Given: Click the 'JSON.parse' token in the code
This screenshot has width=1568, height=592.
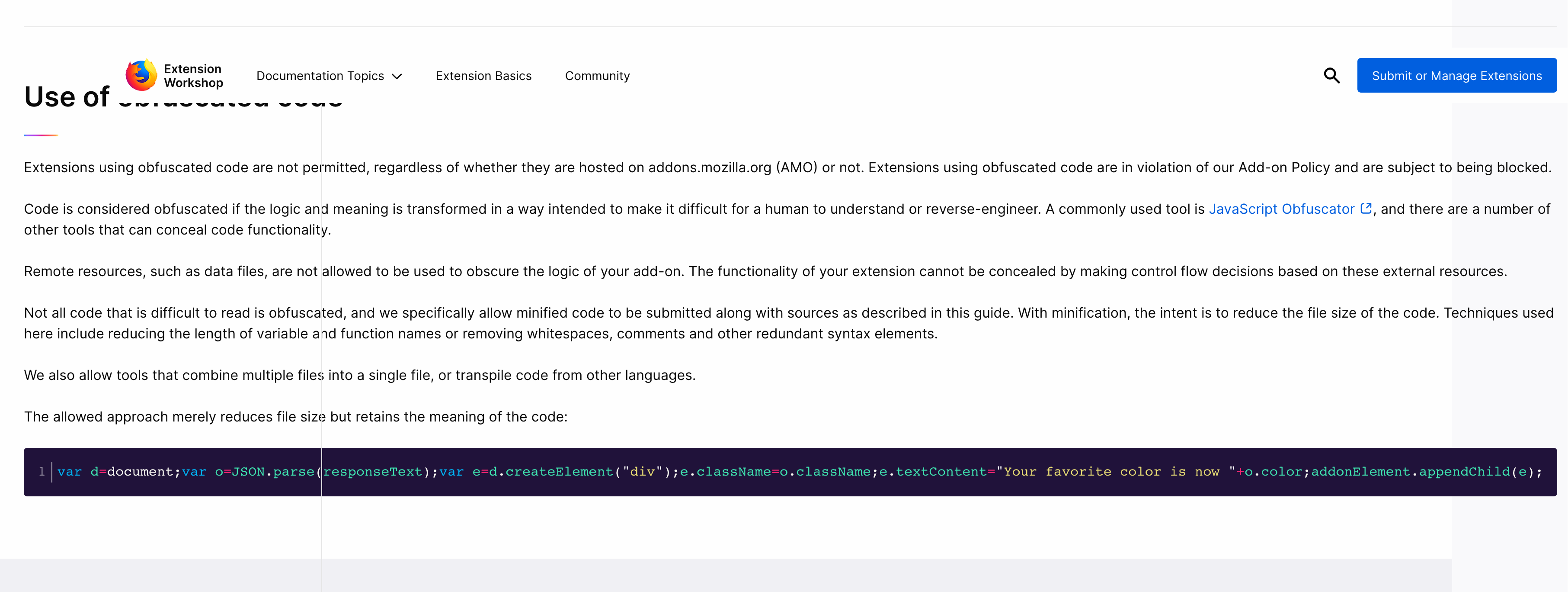Looking at the screenshot, I should point(273,471).
